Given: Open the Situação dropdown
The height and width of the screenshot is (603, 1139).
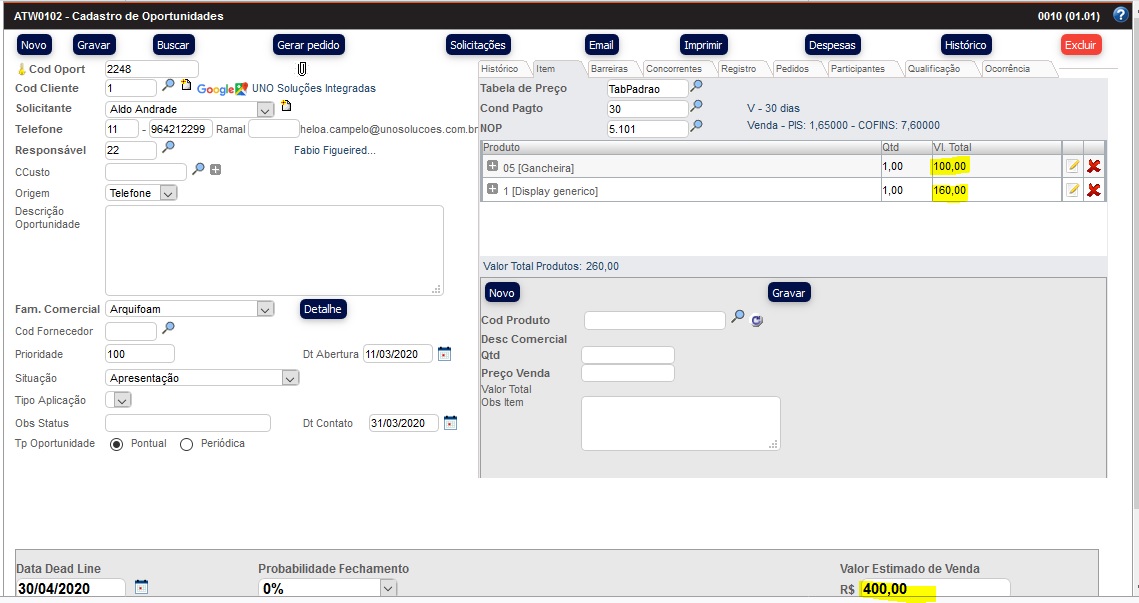Looking at the screenshot, I should pos(289,378).
